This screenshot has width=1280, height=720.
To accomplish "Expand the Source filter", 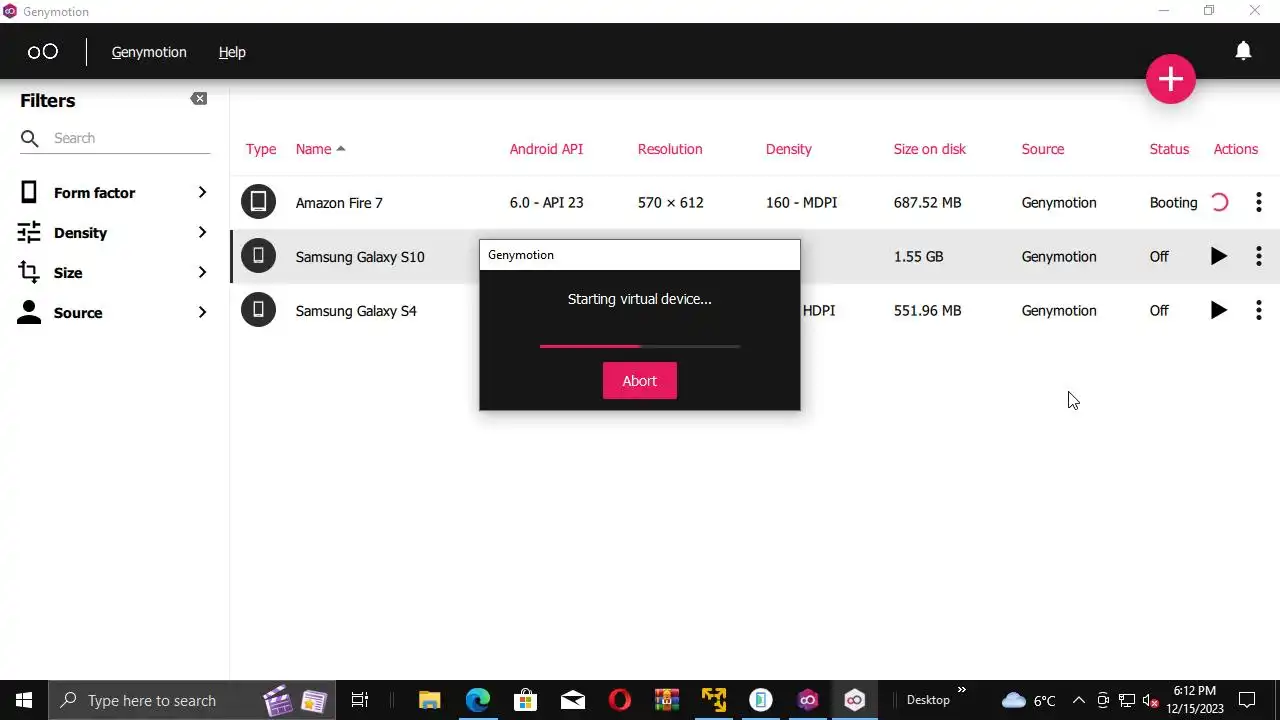I will (x=202, y=312).
